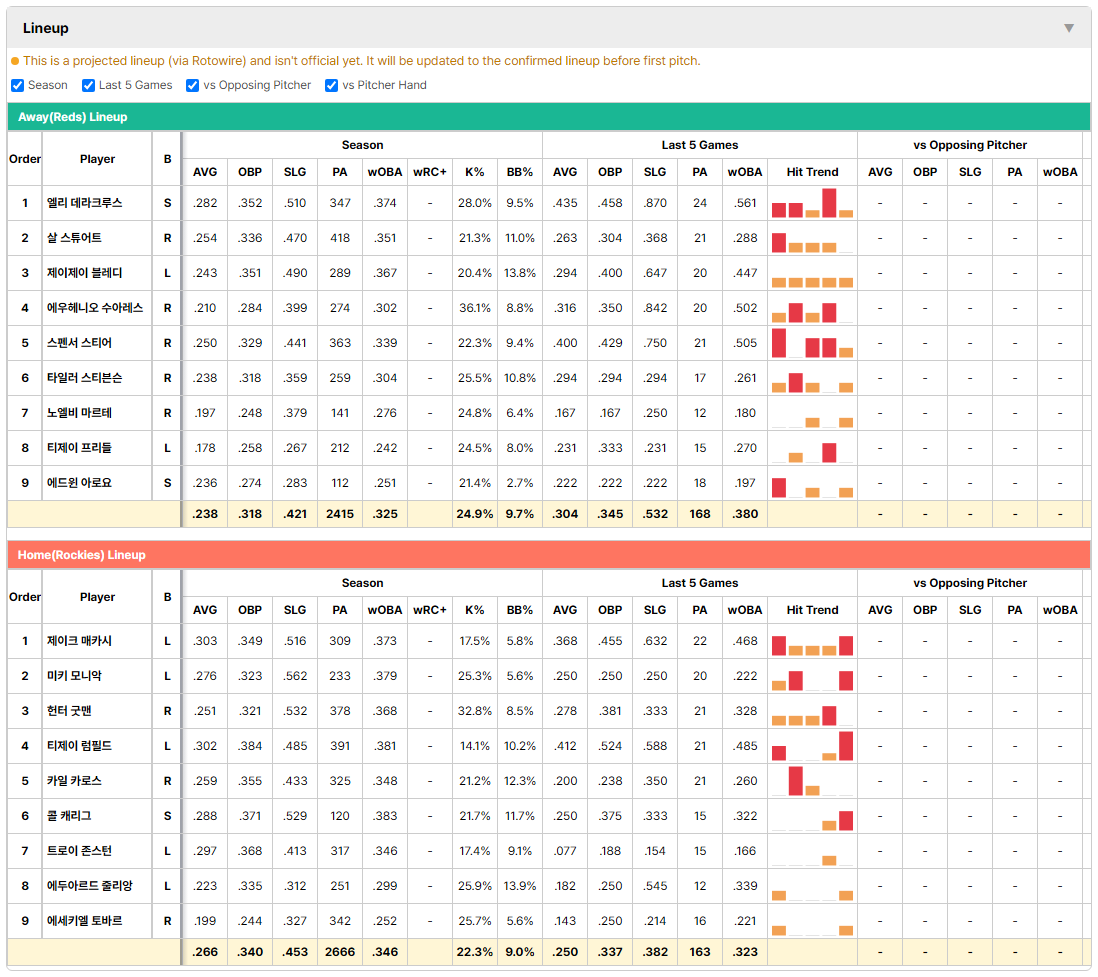
Task: Click the orange notice dot icon
Action: click(15, 61)
